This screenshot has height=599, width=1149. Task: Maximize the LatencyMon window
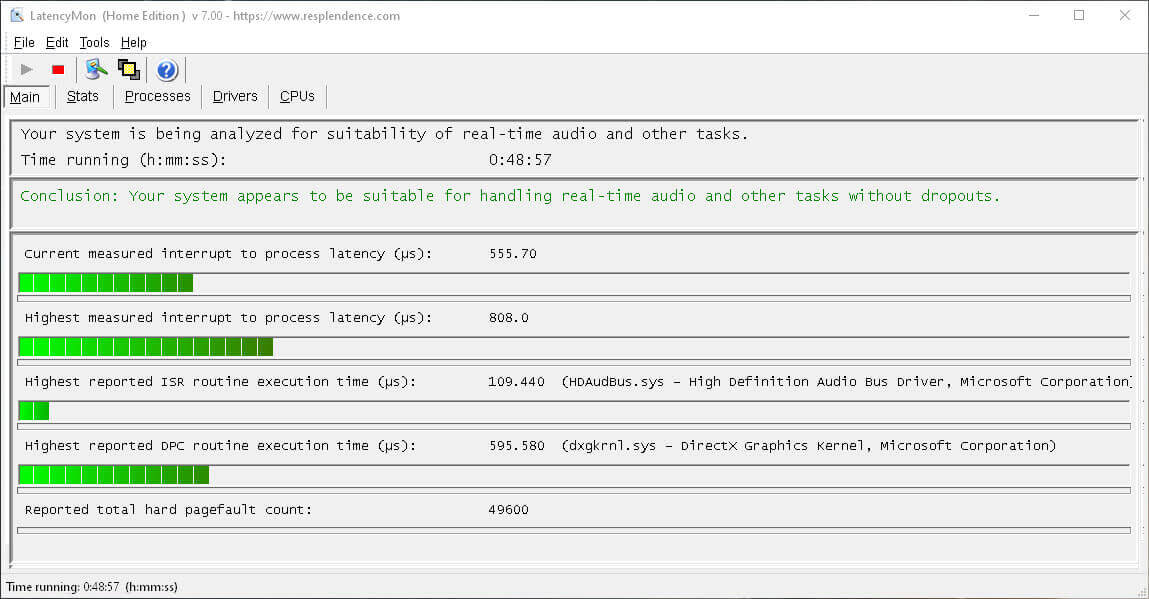[x=1079, y=15]
